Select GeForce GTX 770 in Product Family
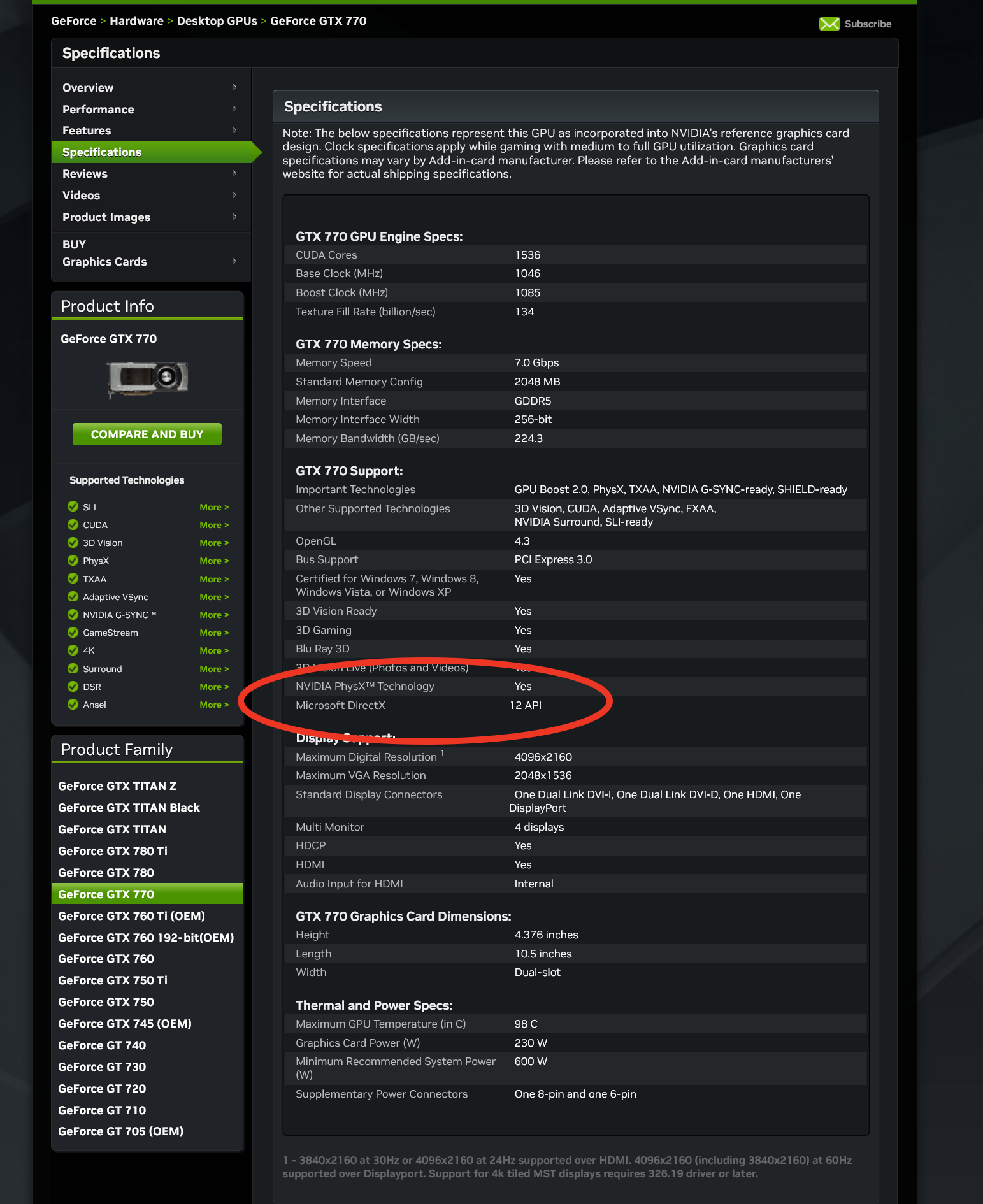The width and height of the screenshot is (983, 1204). 147,894
